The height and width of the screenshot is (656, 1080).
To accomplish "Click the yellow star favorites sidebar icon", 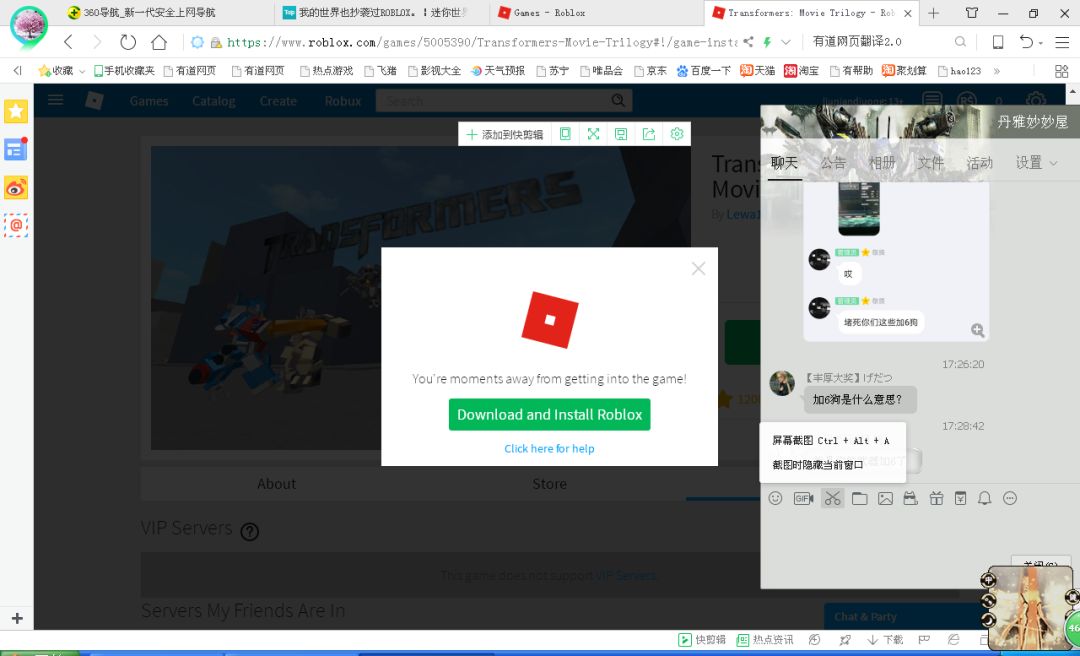I will pos(16,111).
